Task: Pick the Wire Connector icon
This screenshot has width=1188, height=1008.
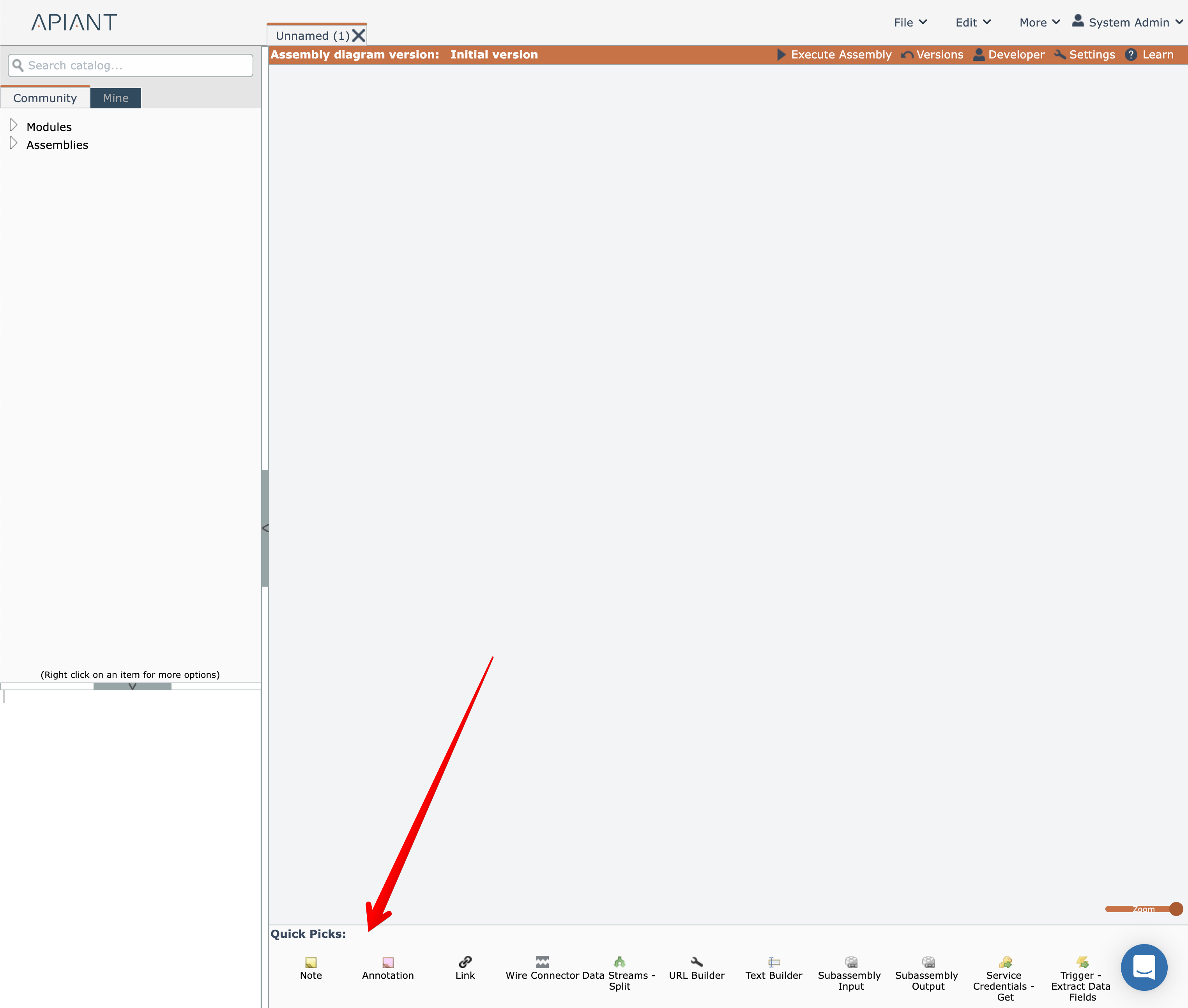Action: pyautogui.click(x=542, y=962)
